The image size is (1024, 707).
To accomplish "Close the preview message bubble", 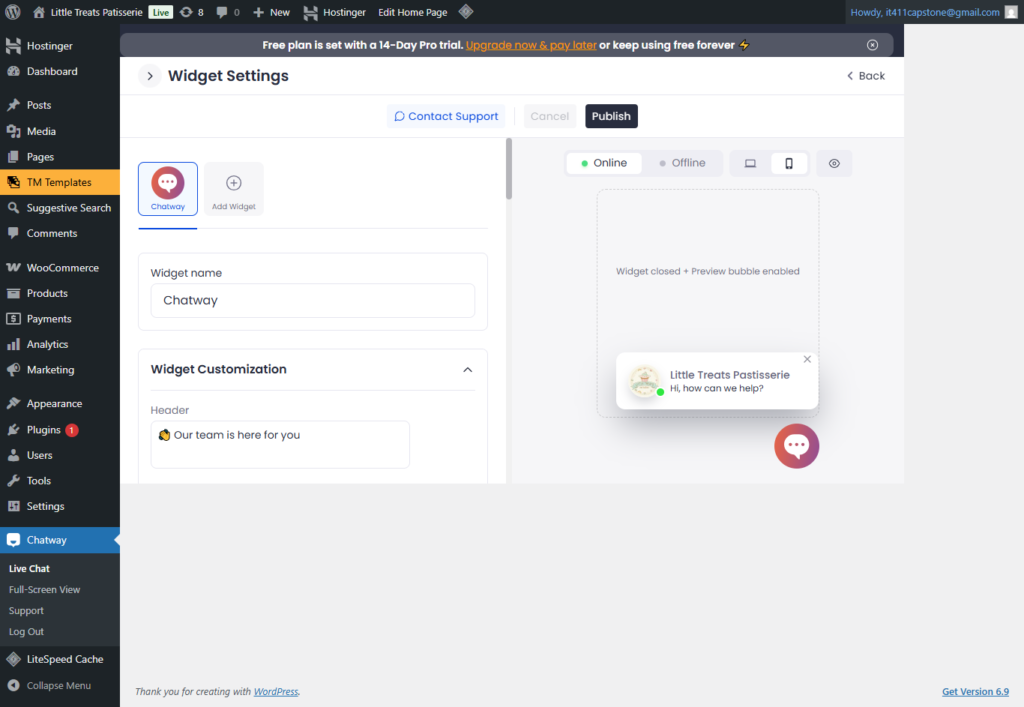I will point(807,360).
